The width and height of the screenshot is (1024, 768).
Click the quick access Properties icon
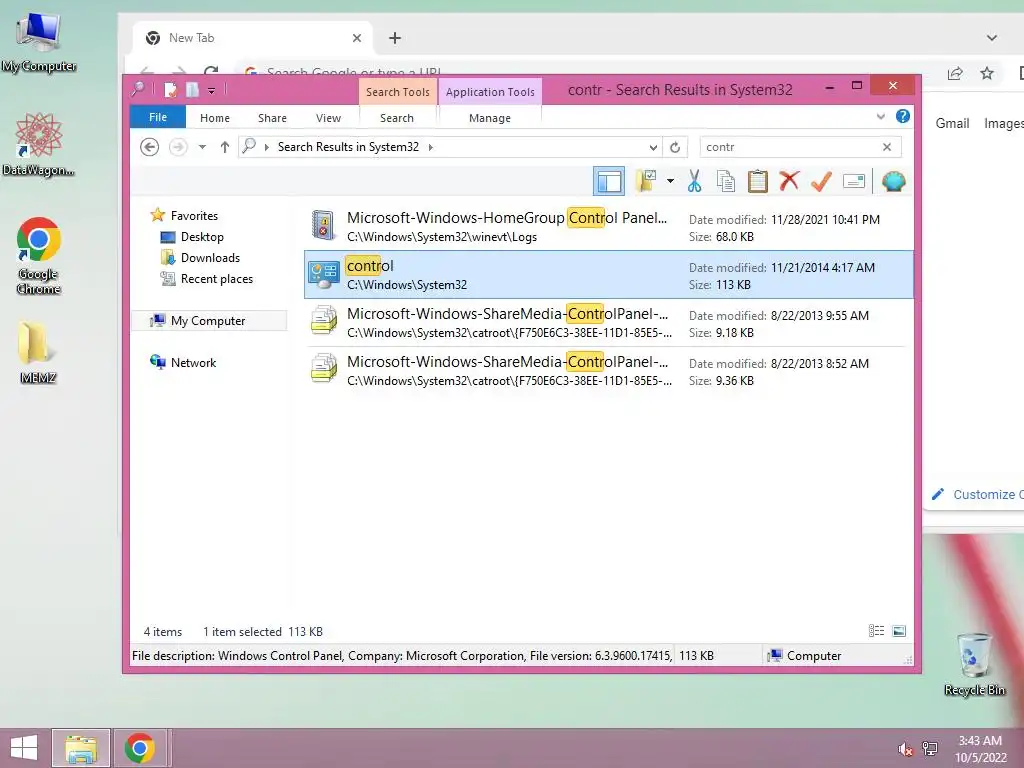[x=170, y=89]
